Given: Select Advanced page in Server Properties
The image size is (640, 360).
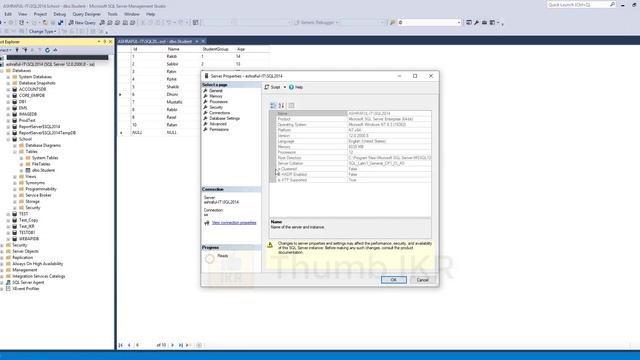Looking at the screenshot, I should coord(218,124).
